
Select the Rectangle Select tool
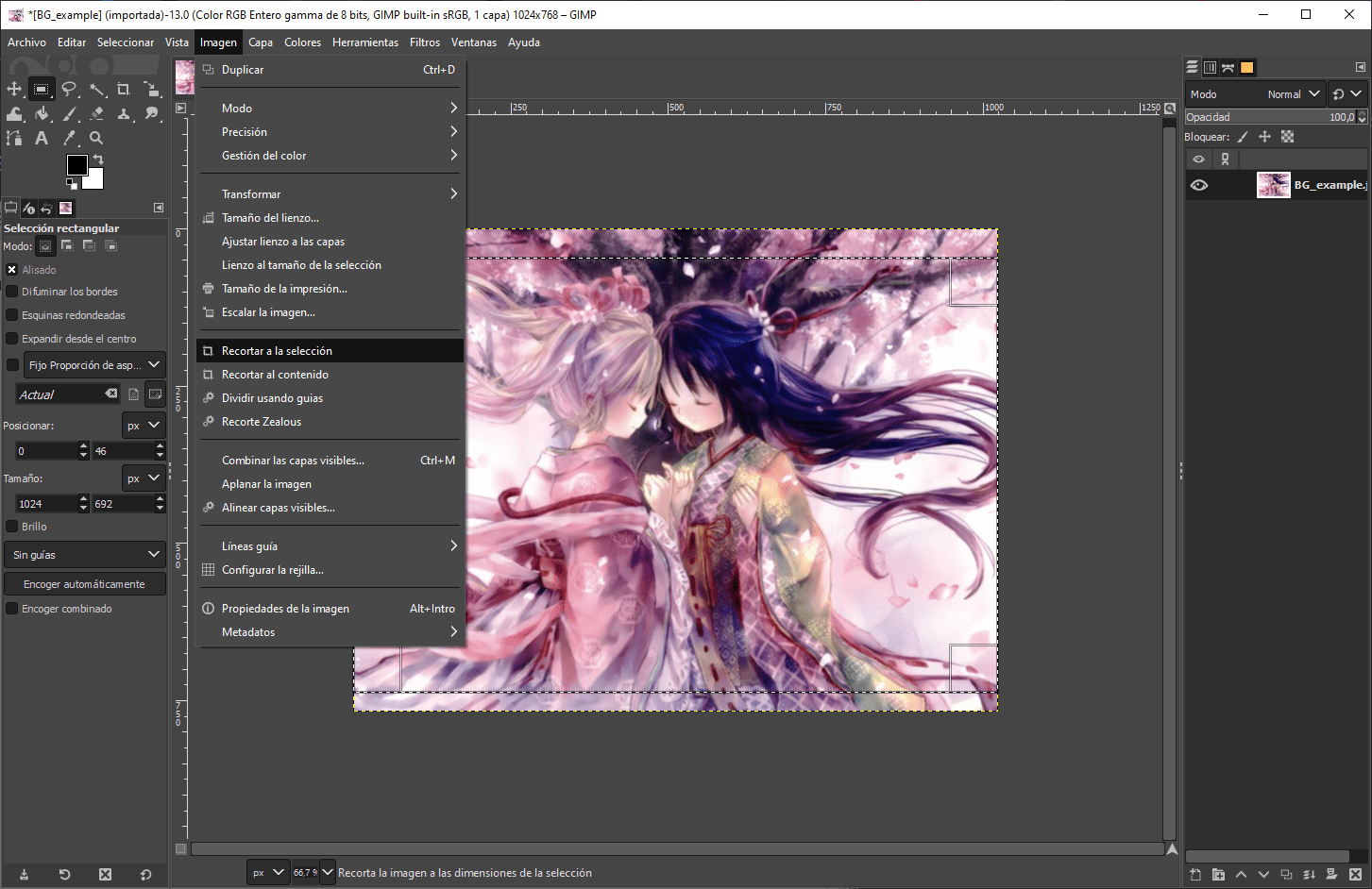tap(42, 89)
